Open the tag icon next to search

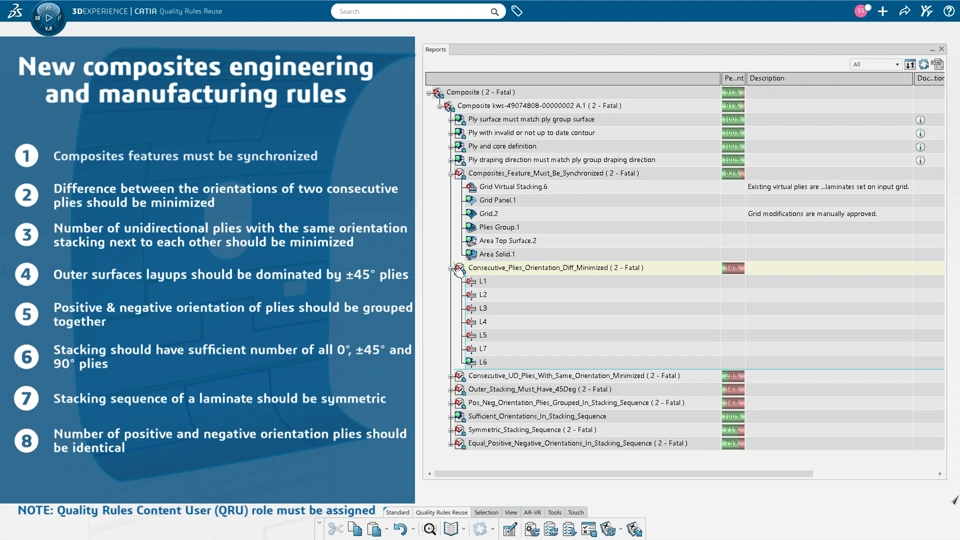(517, 11)
